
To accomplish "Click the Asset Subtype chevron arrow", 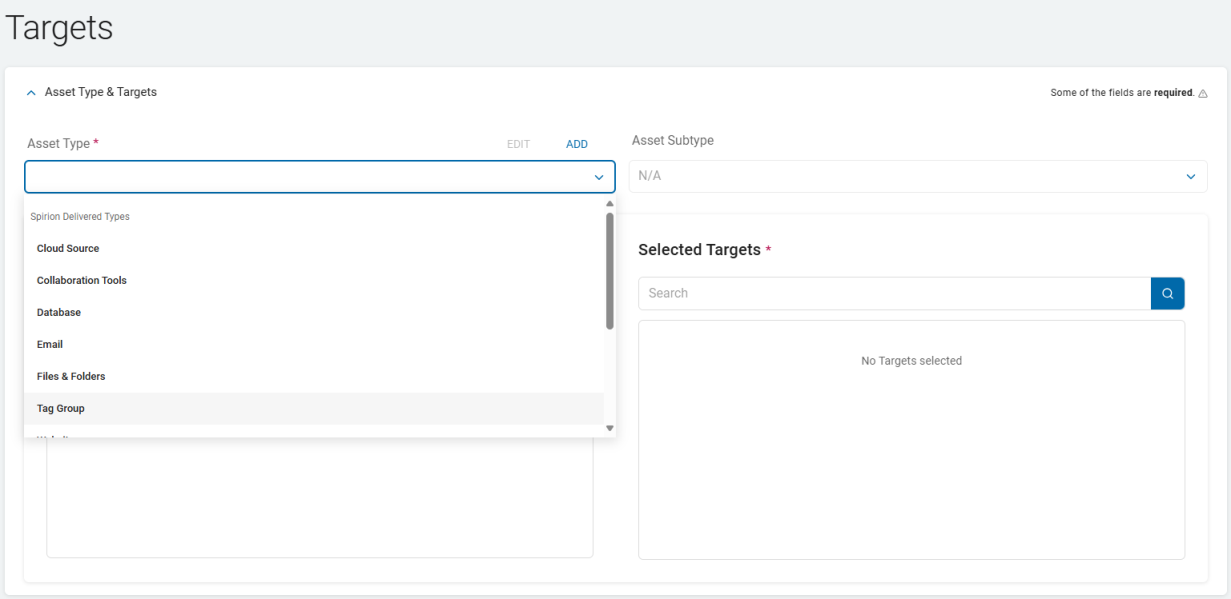I will tap(1190, 177).
